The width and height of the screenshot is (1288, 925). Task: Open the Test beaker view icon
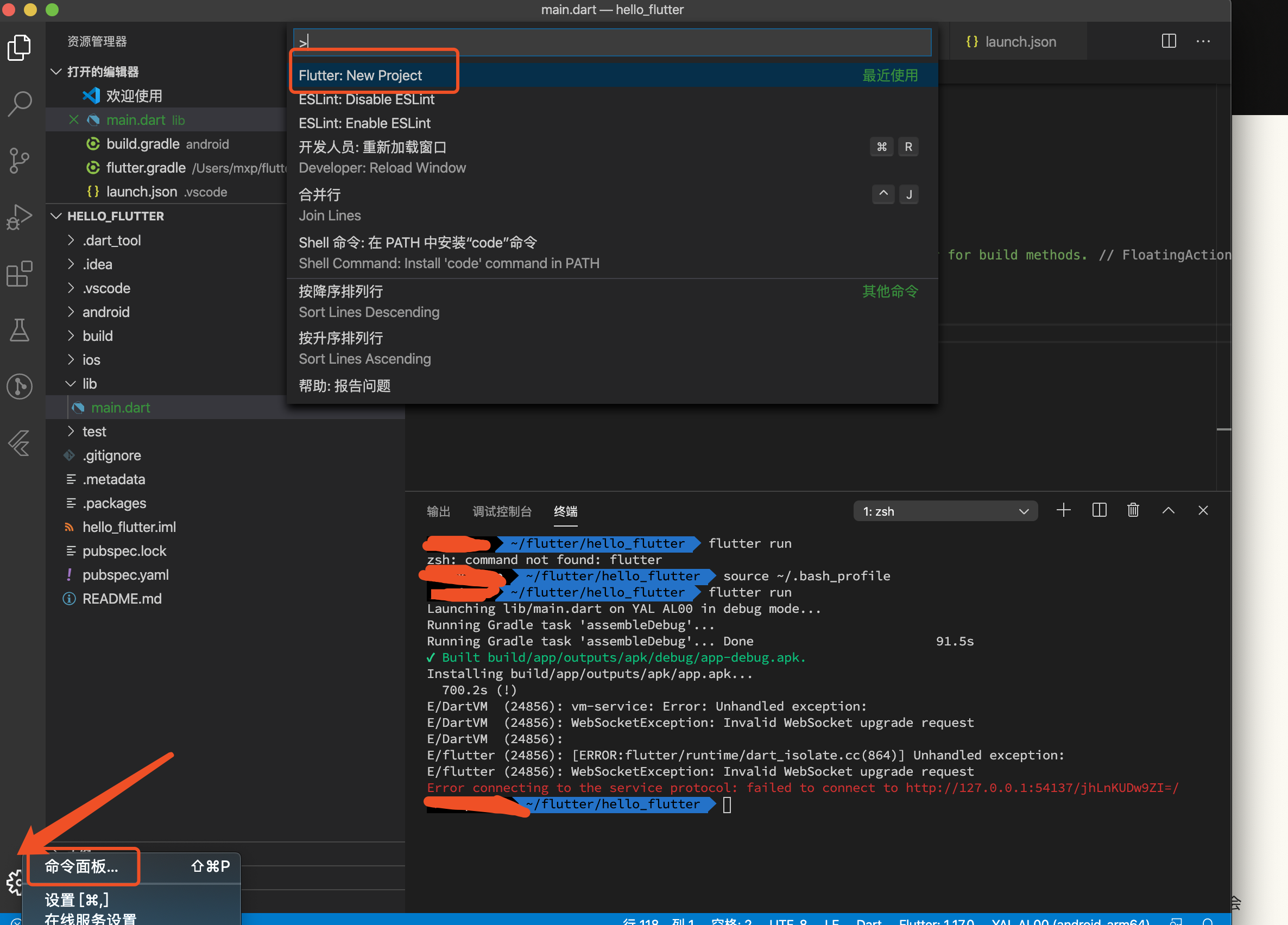tap(20, 330)
